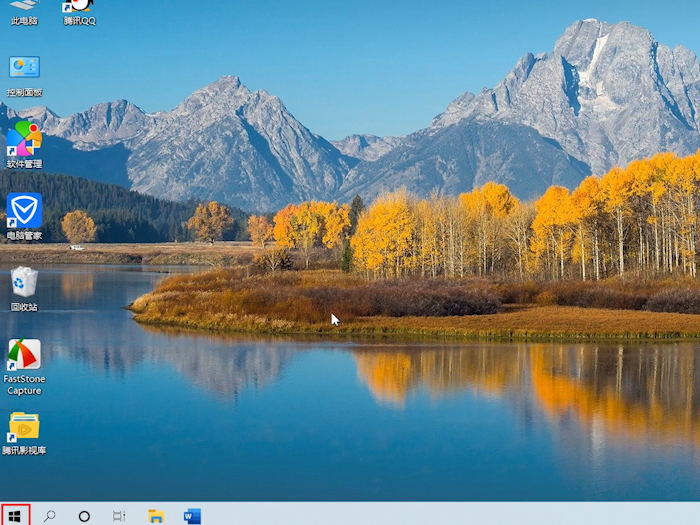700x525 pixels.
Task: Select the 腾讯影视库 folder icon
Action: click(x=24, y=426)
